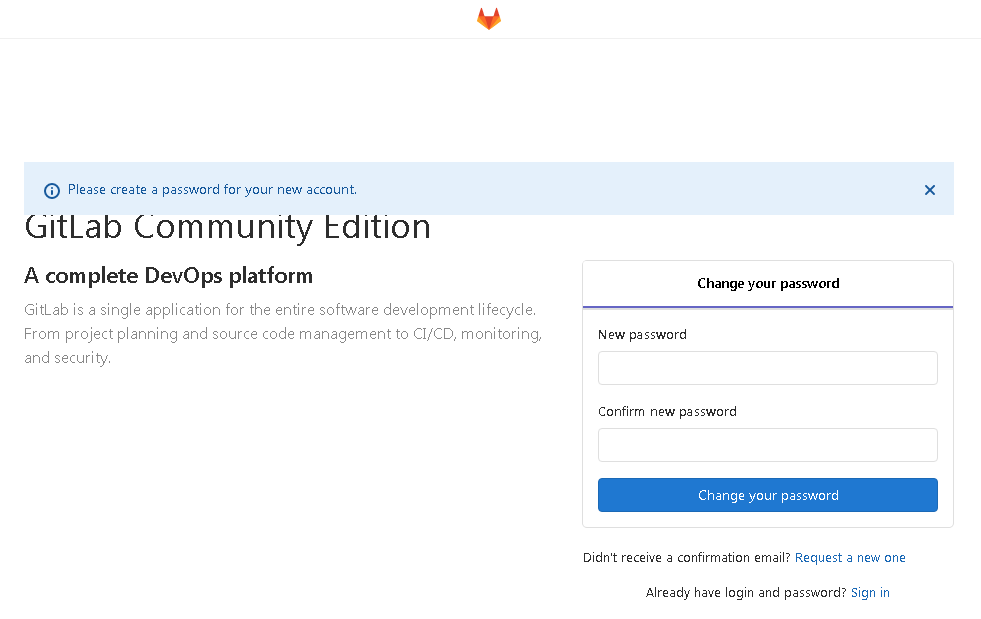This screenshot has width=981, height=619.
Task: Select the Change your password tab header
Action: pos(768,284)
